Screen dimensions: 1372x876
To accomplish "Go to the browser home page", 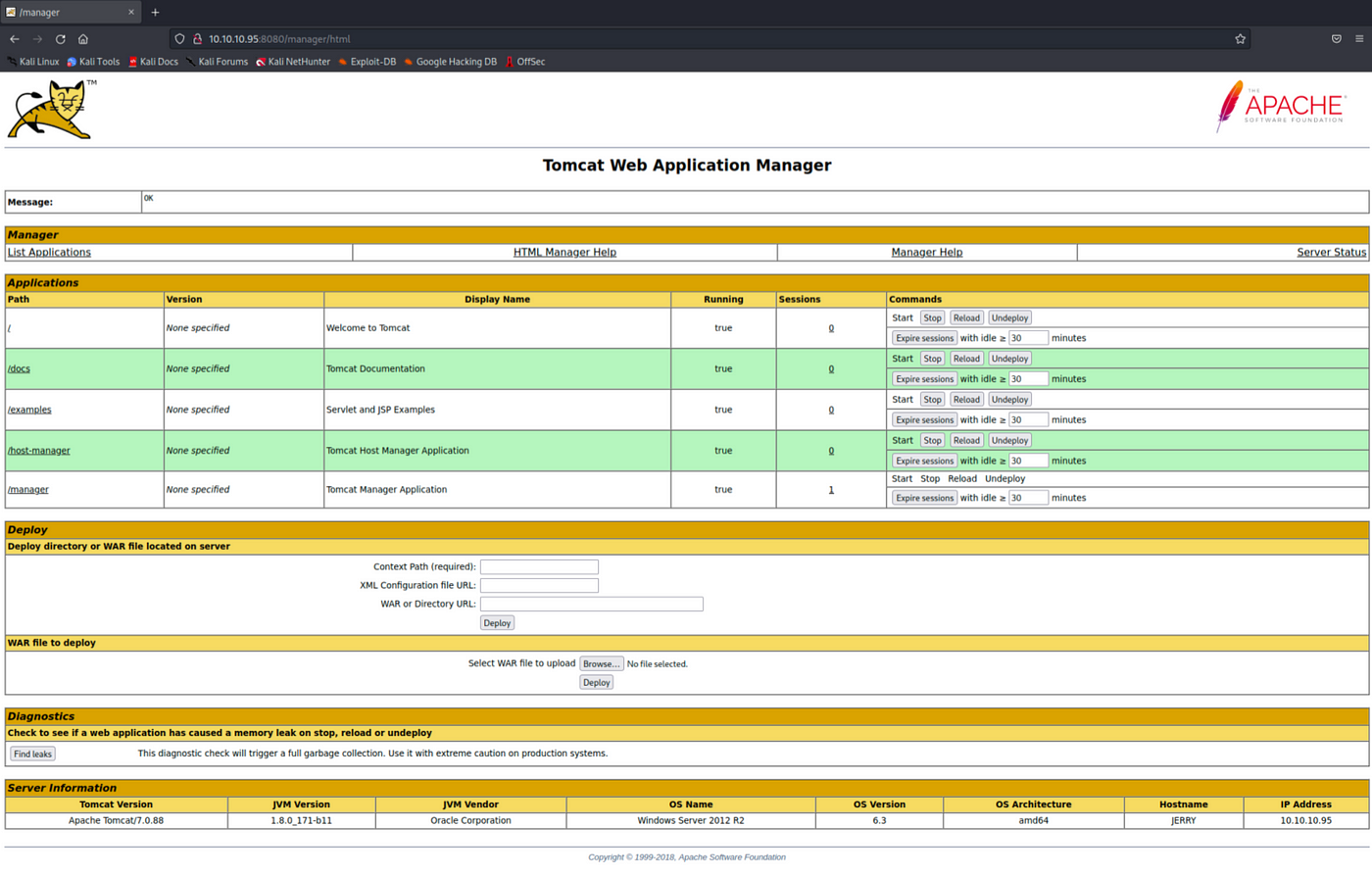I will 83,39.
